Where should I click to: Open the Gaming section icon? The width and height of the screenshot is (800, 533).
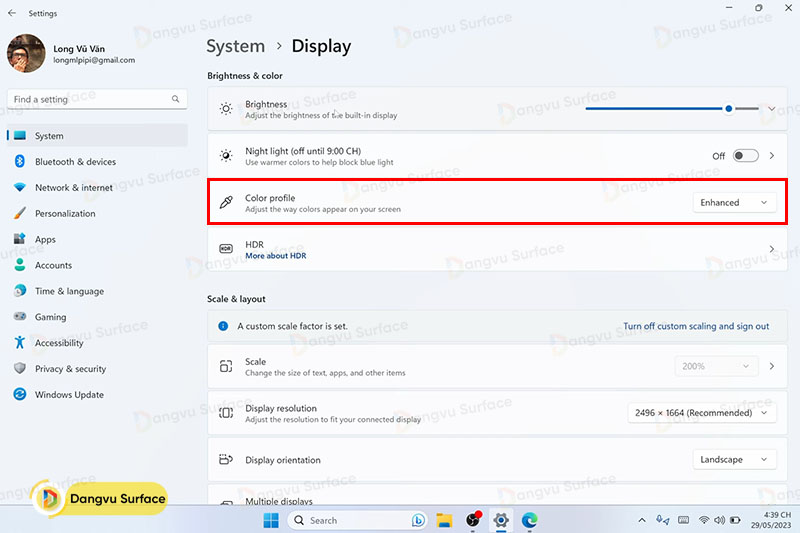[19, 317]
